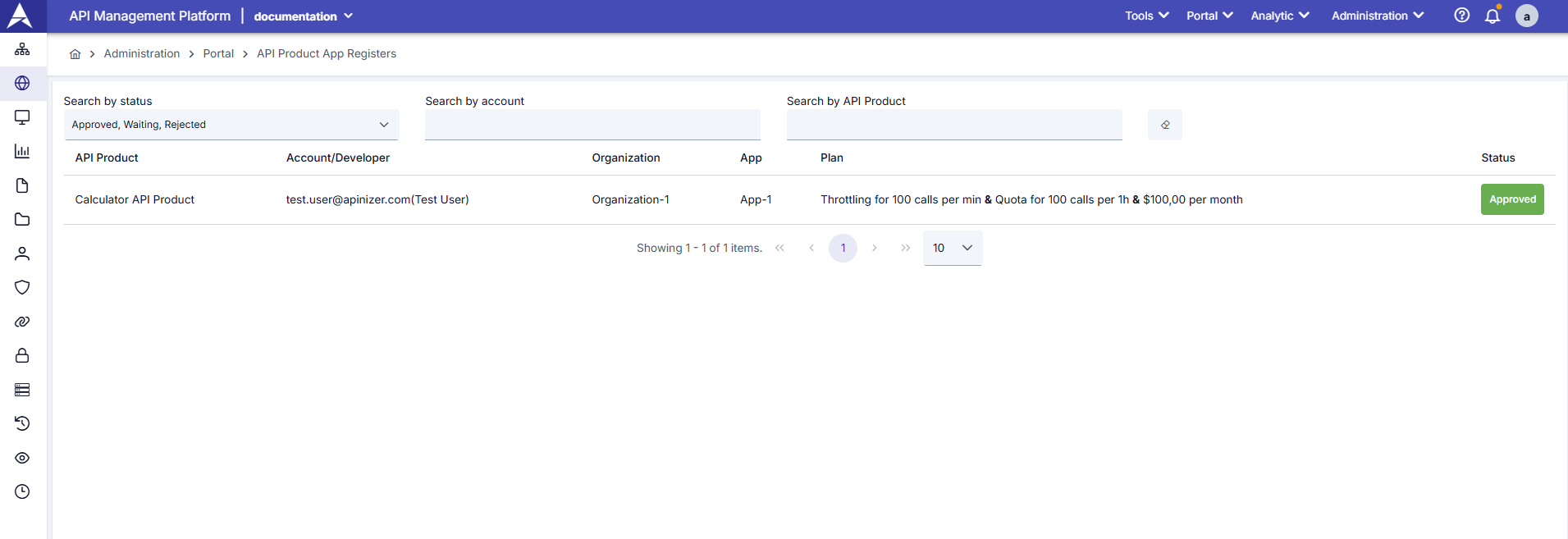Click the eraser clear filters icon
Image resolution: width=1568 pixels, height=539 pixels.
pos(1164,125)
